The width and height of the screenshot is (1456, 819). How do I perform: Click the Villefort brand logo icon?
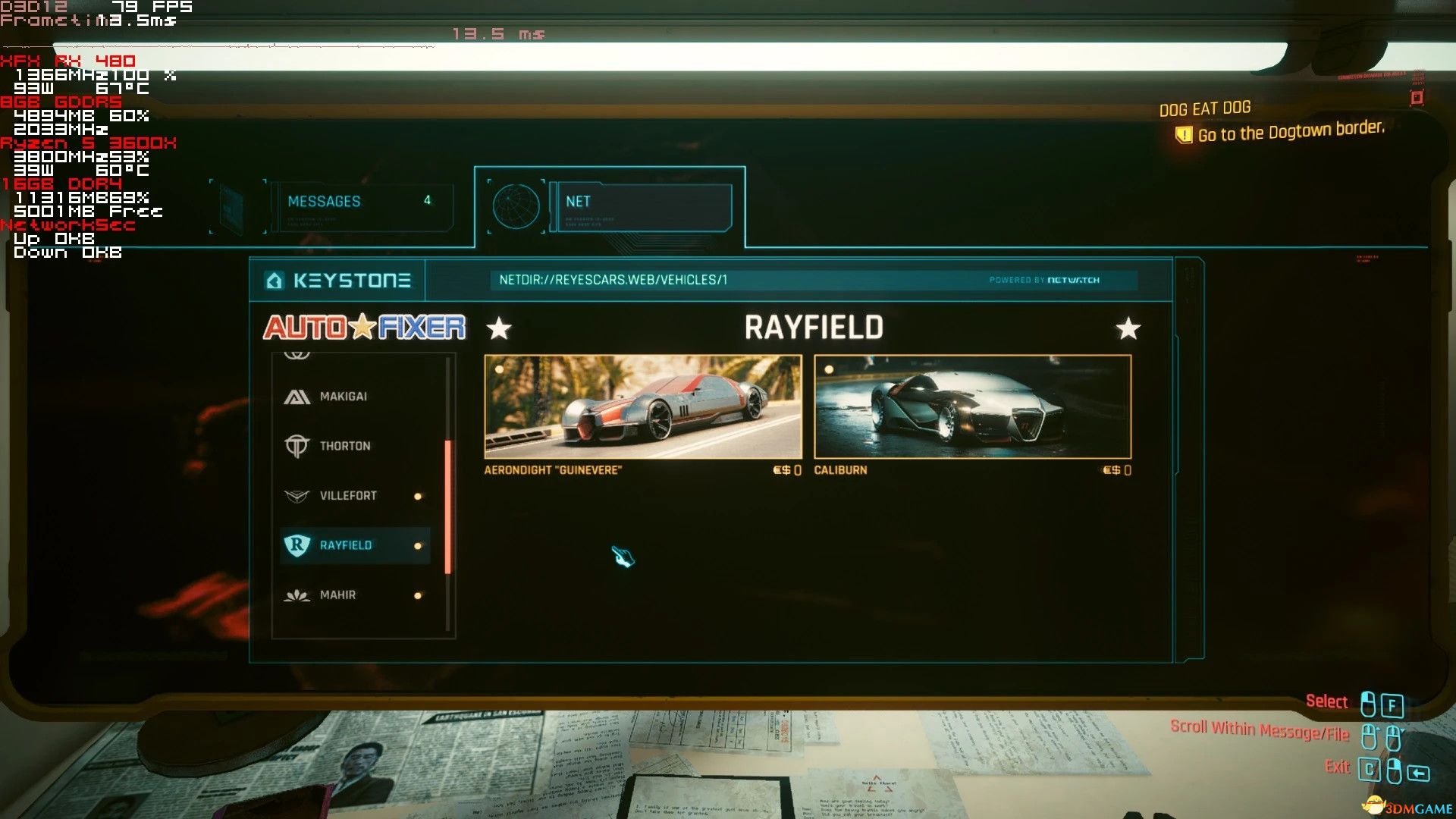pos(297,496)
